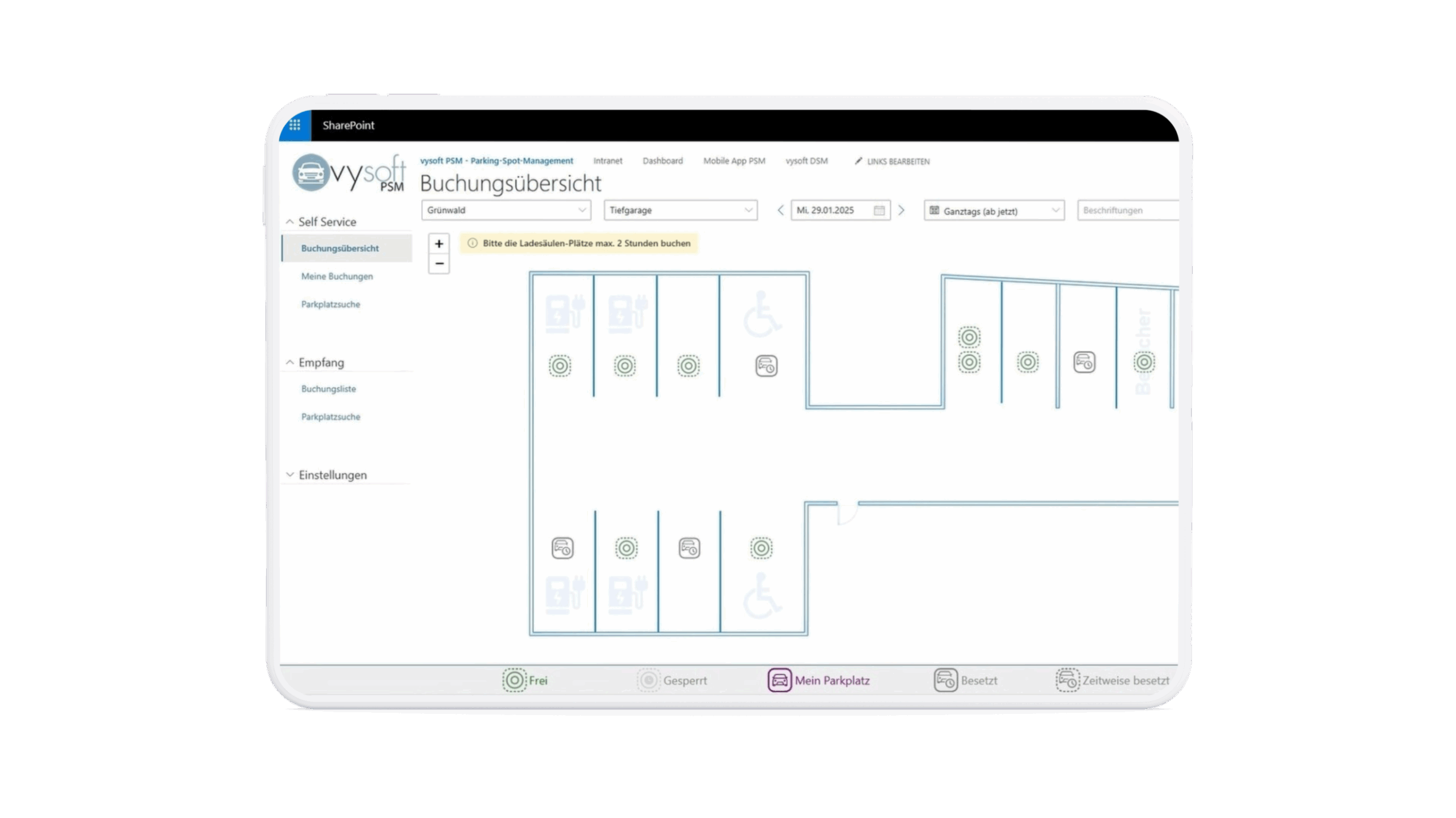Collapse the Self Service section
The image size is (1456, 818).
tap(290, 222)
